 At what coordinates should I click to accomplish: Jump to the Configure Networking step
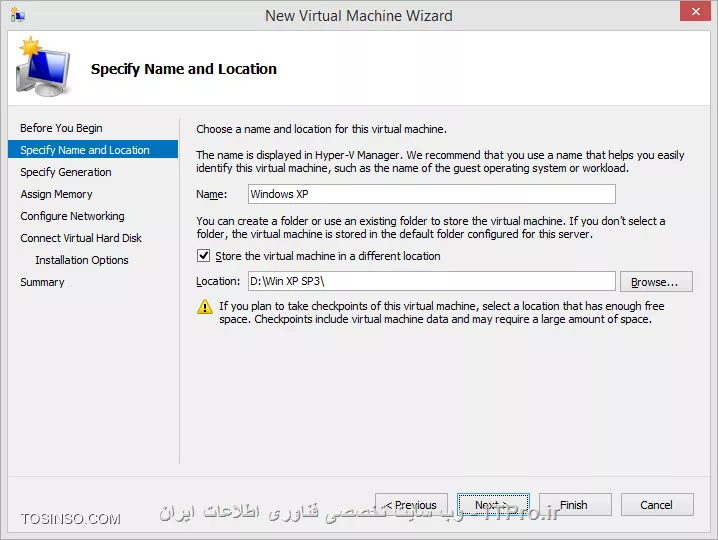(x=72, y=216)
